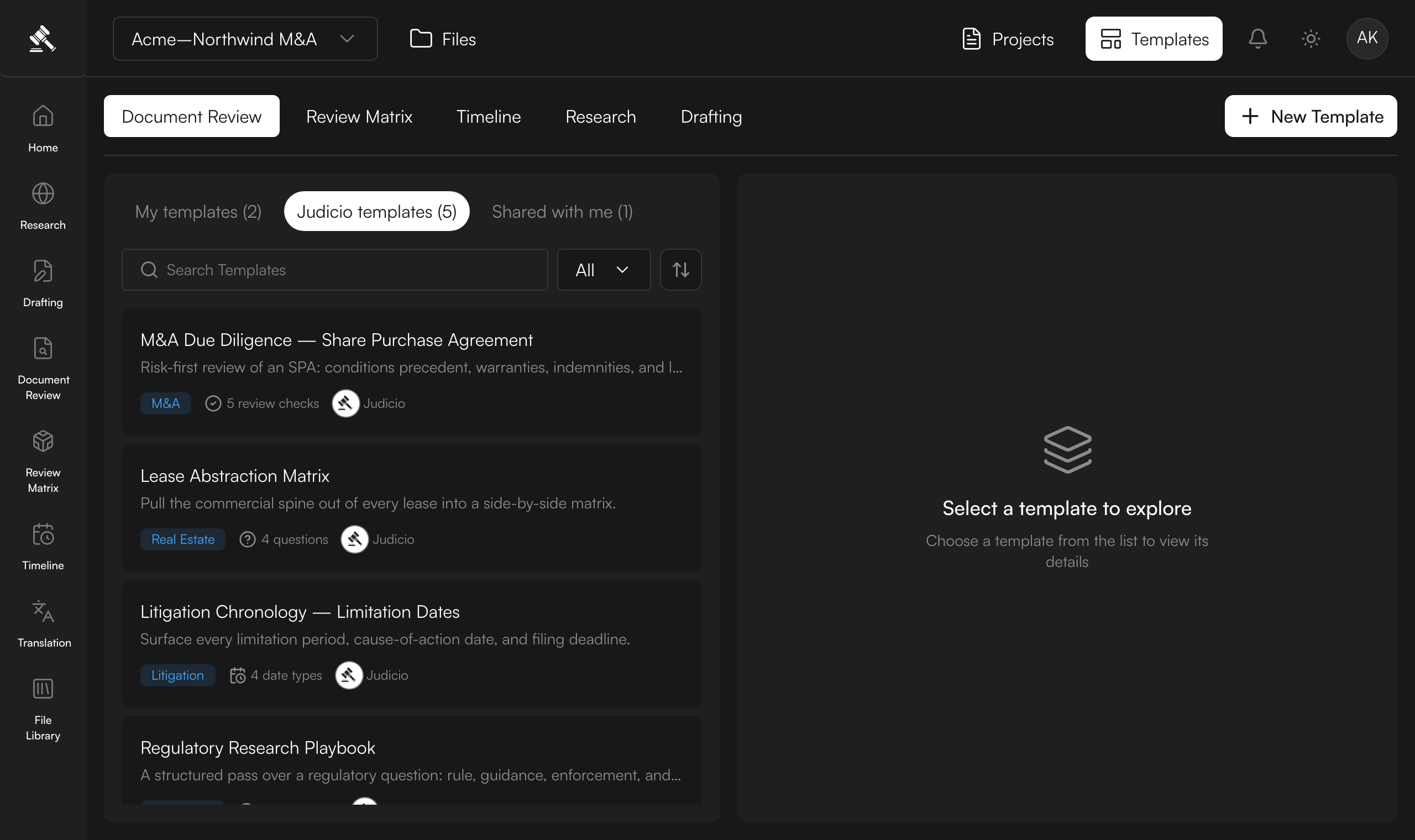This screenshot has height=840, width=1415.
Task: Open the Lease Abstraction Matrix template
Action: [411, 508]
